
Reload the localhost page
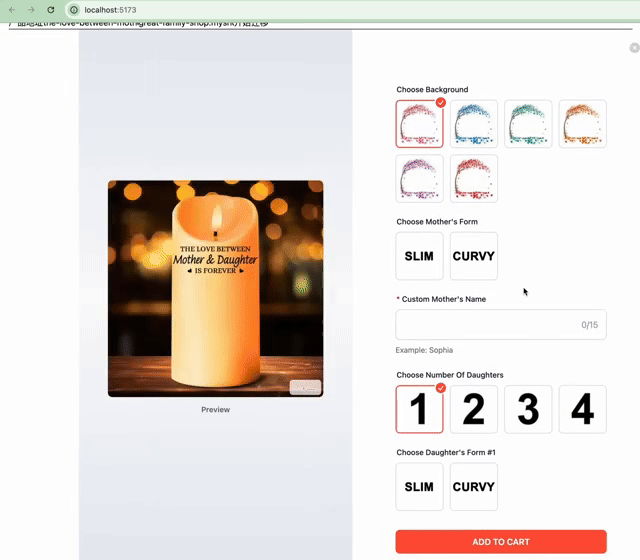click(51, 10)
